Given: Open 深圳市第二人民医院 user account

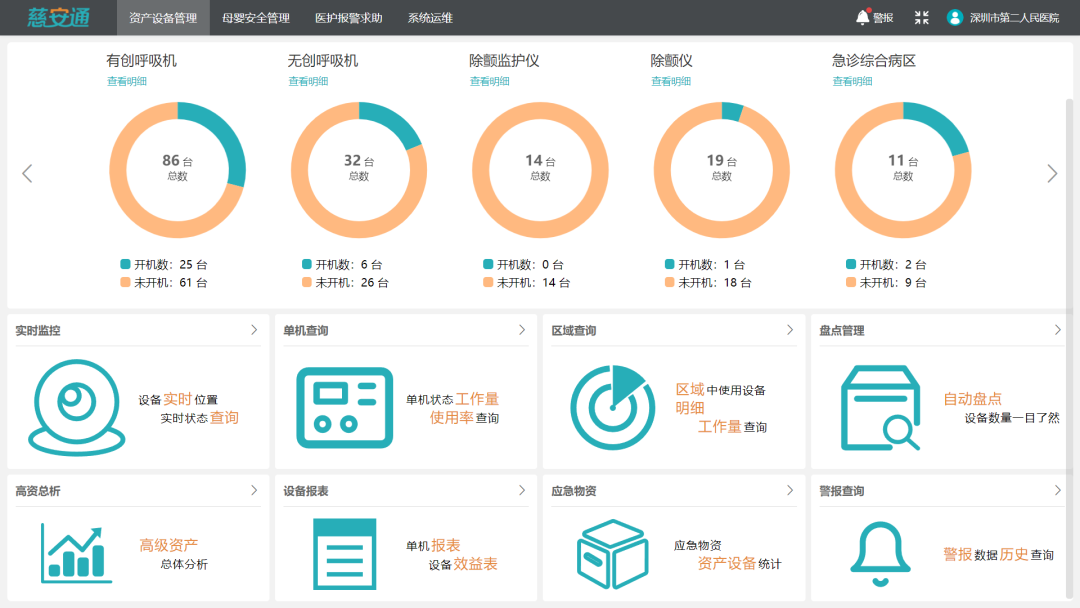Looking at the screenshot, I should [1003, 18].
